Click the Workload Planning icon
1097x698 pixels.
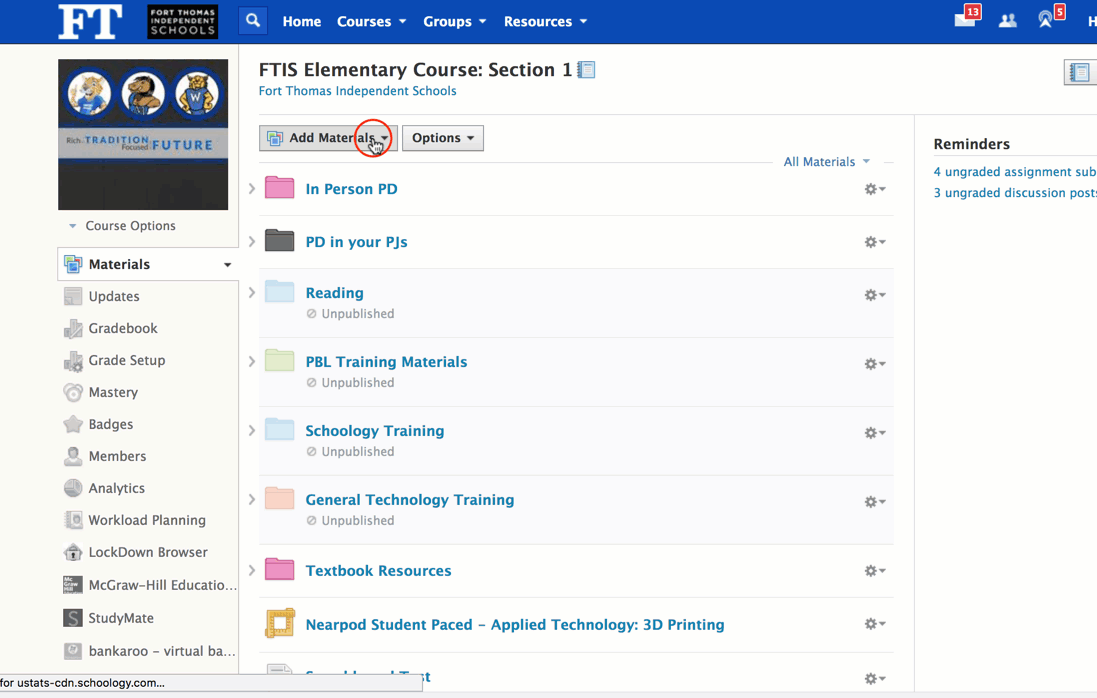(73, 520)
